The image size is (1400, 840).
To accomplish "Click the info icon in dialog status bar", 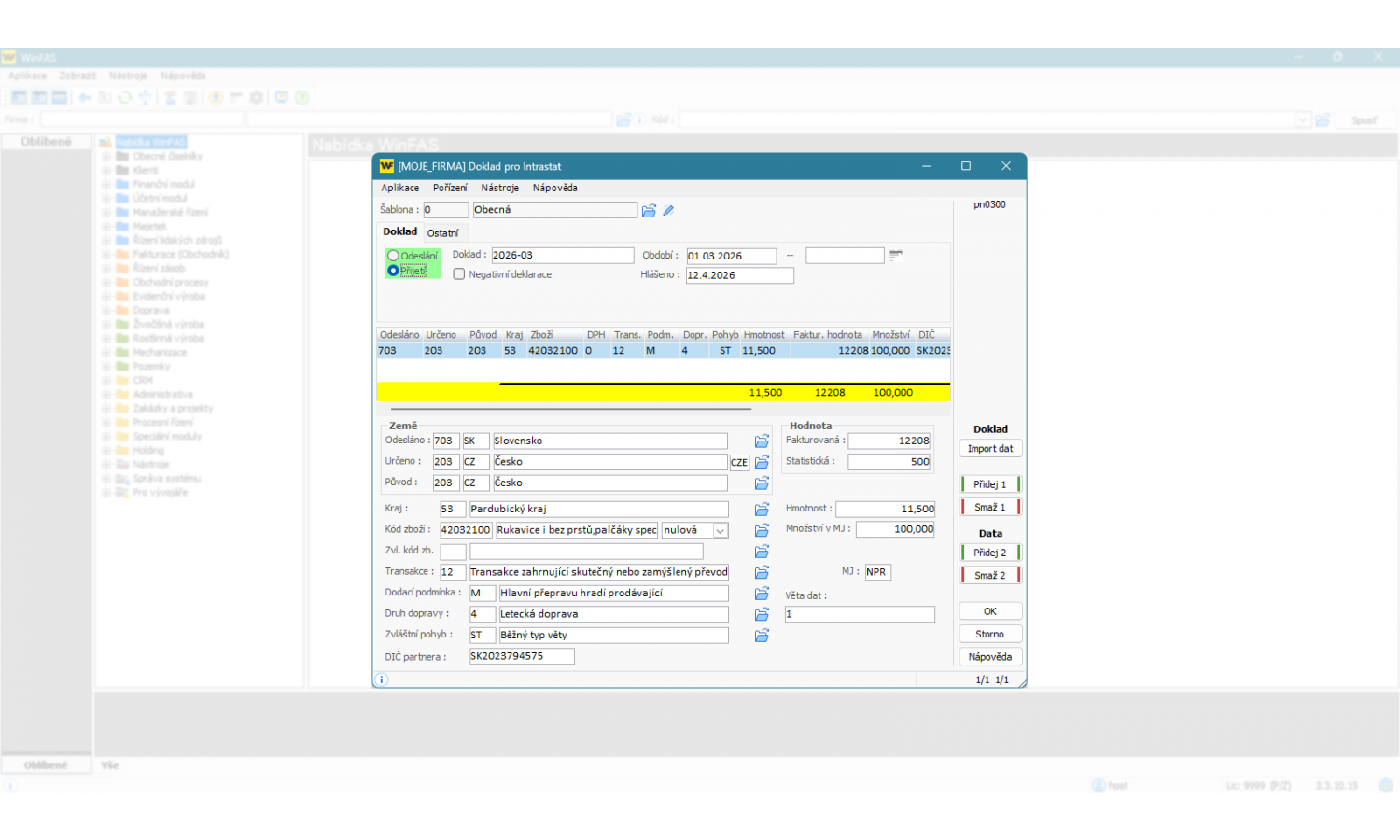I will tap(382, 679).
